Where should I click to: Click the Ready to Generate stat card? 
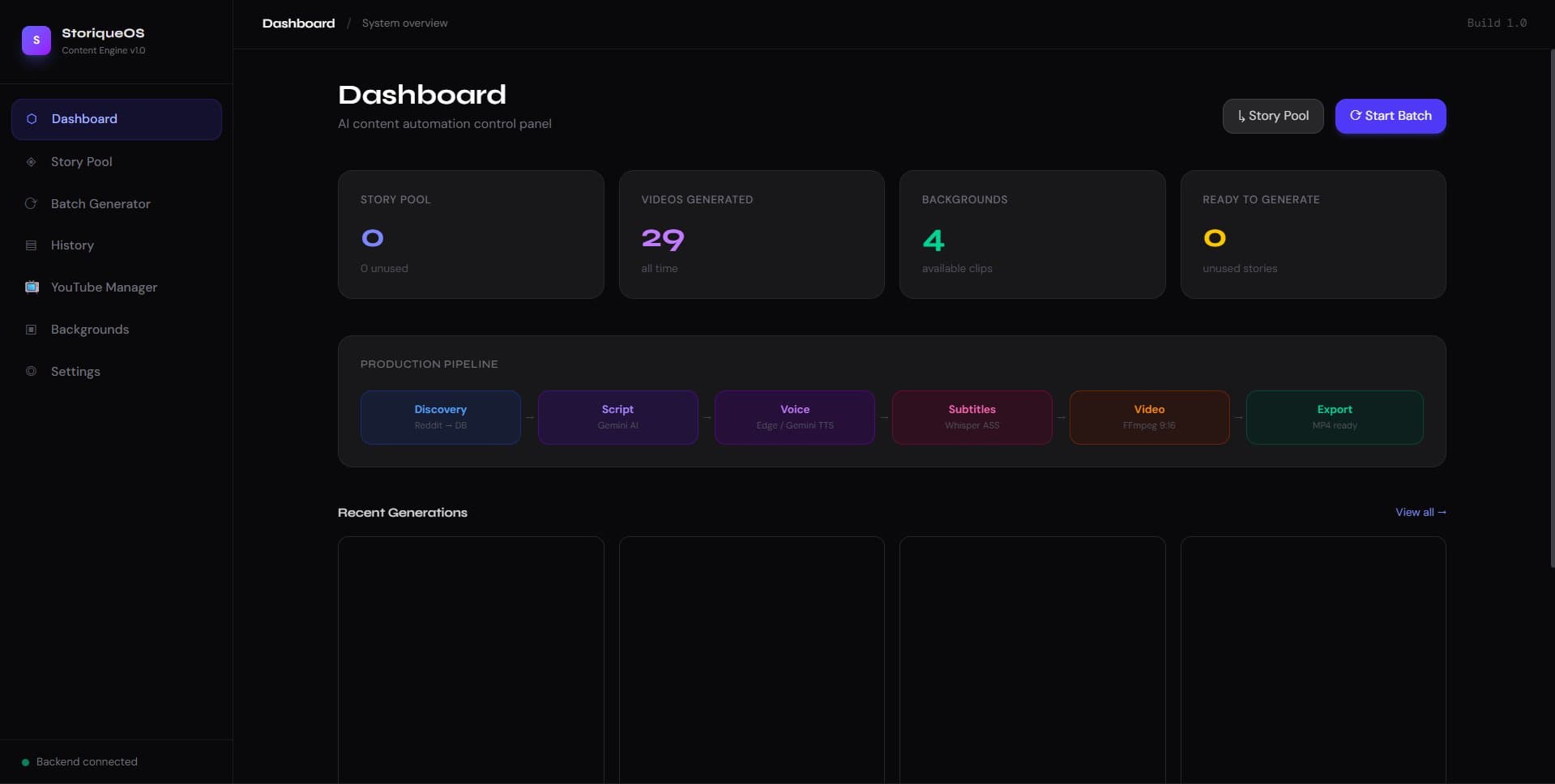point(1313,234)
